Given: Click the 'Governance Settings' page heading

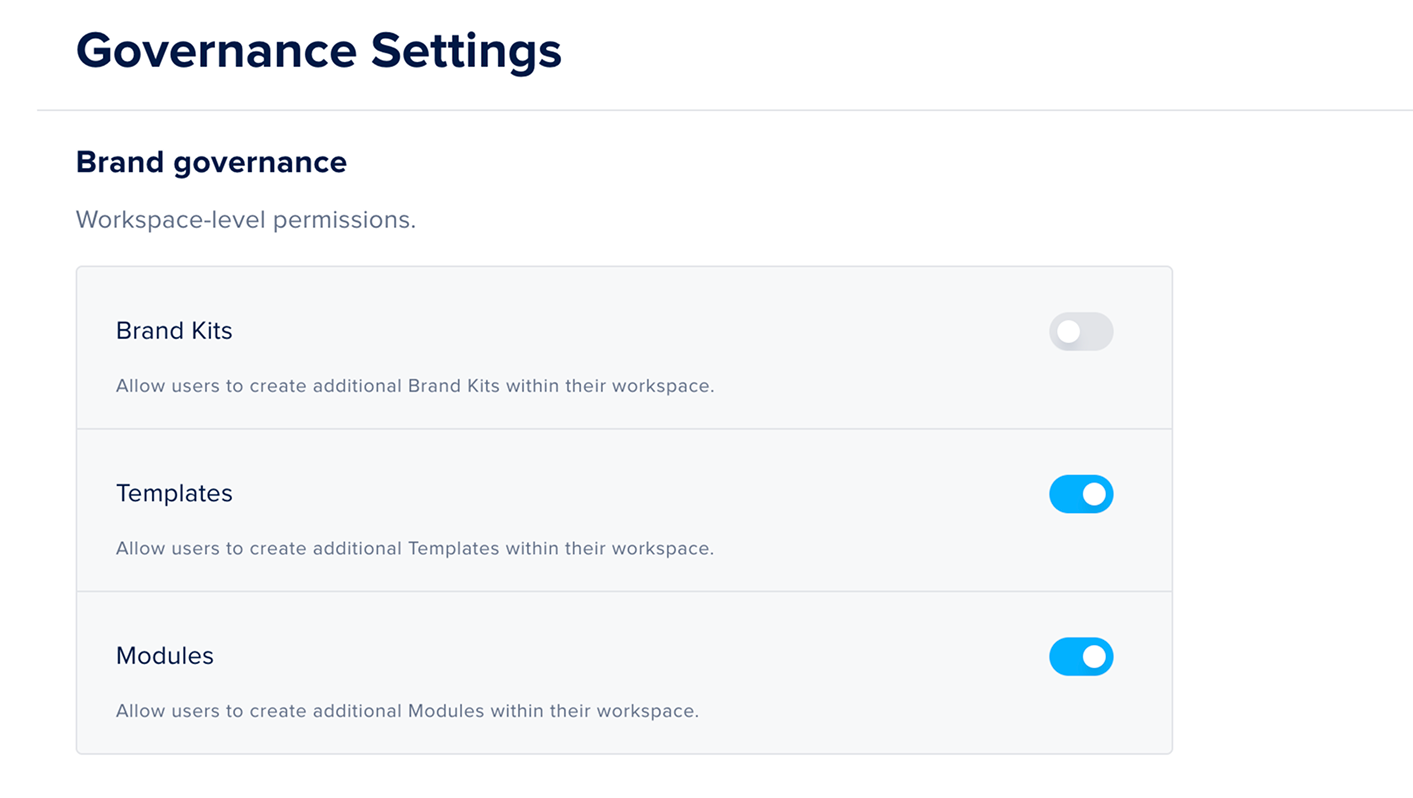Looking at the screenshot, I should (319, 50).
